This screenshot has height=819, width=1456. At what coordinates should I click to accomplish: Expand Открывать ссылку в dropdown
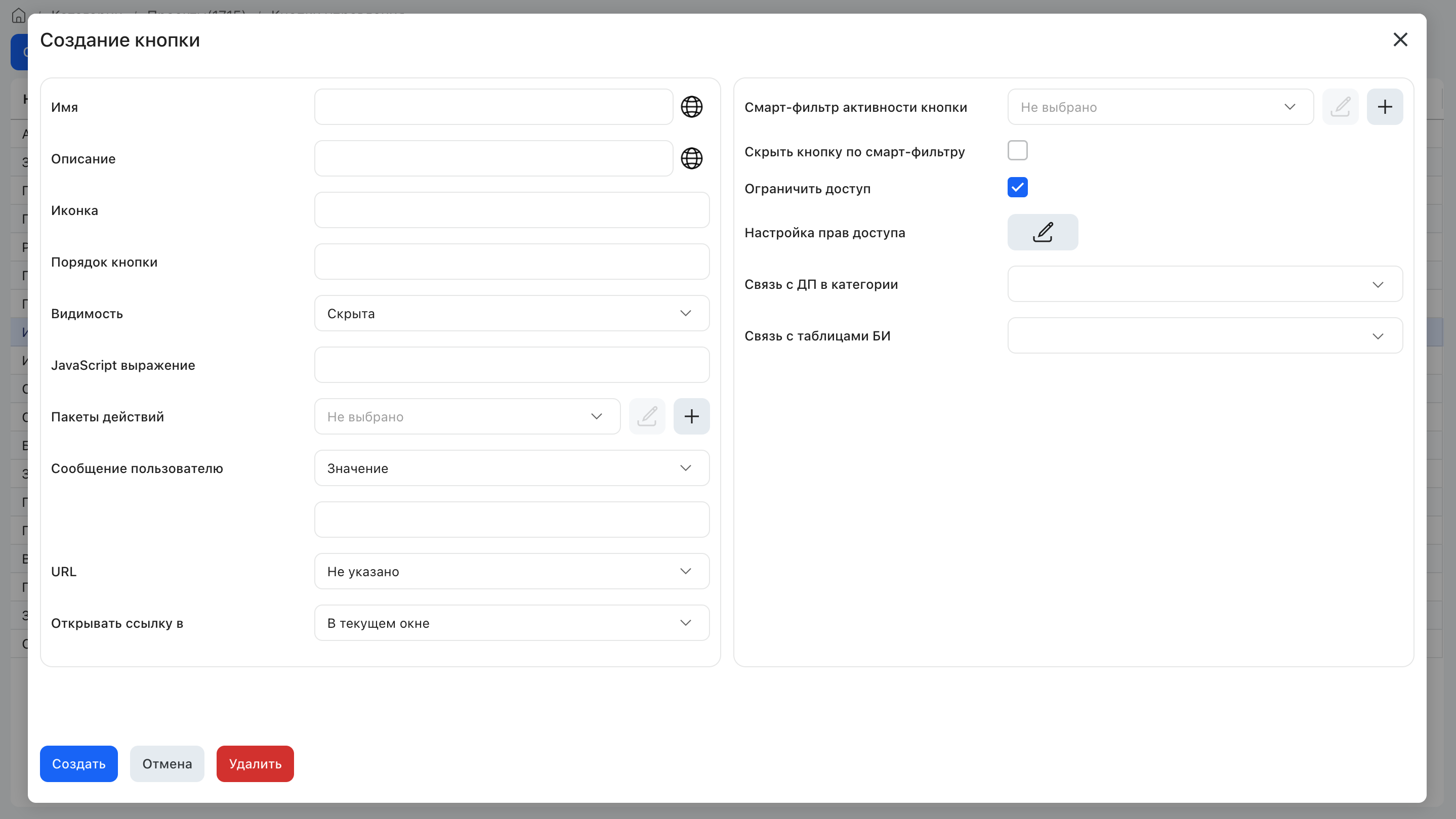pyautogui.click(x=512, y=623)
